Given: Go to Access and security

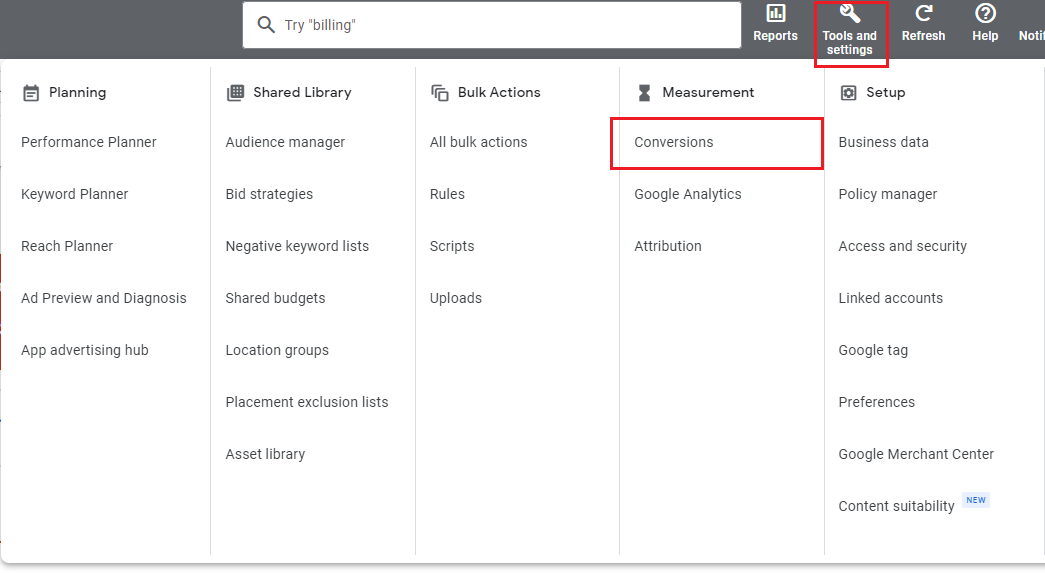Looking at the screenshot, I should (x=902, y=246).
